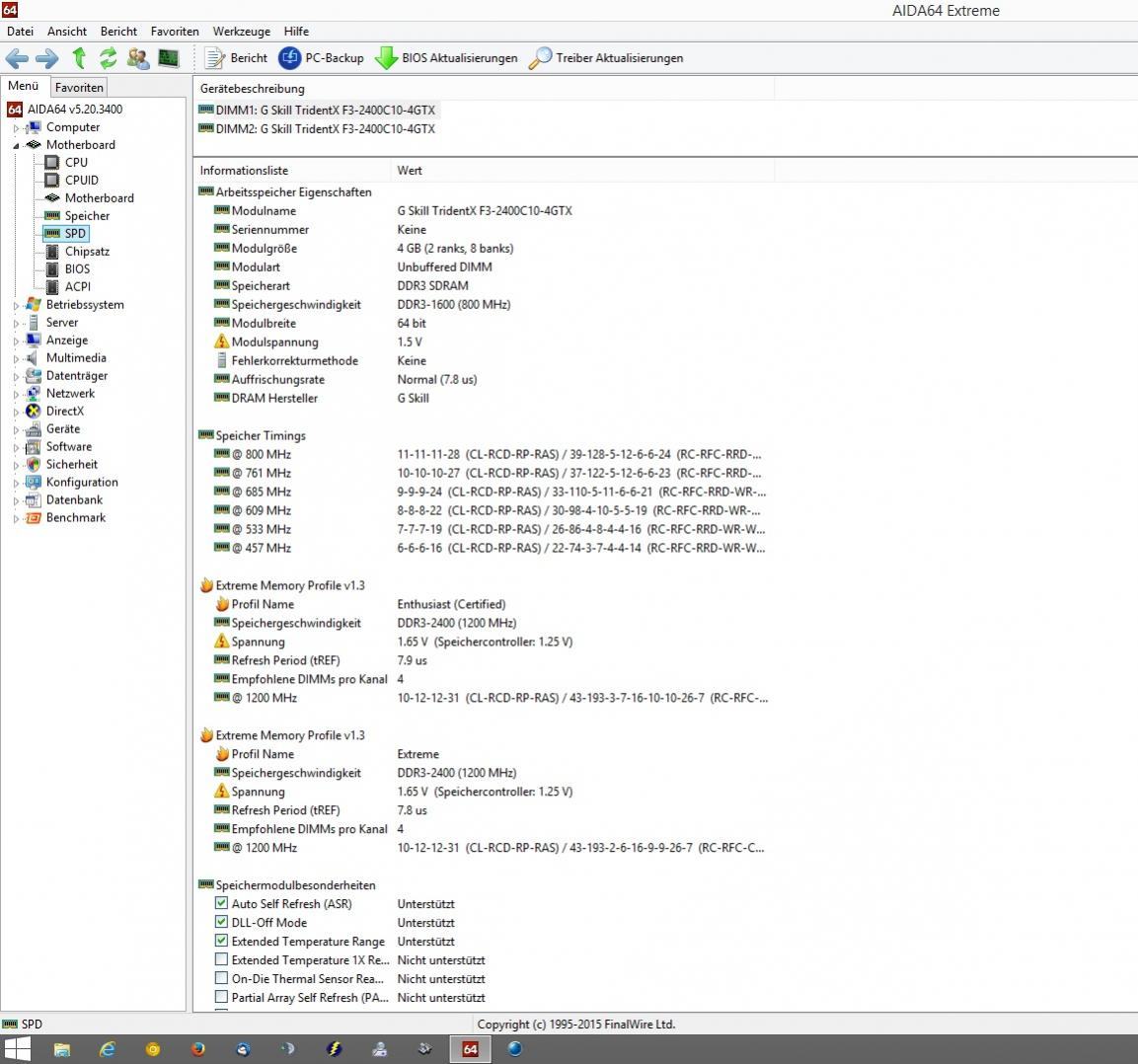Check Extended Temperature 1X Refresh checkbox
The width and height of the screenshot is (1138, 1064).
point(221,959)
